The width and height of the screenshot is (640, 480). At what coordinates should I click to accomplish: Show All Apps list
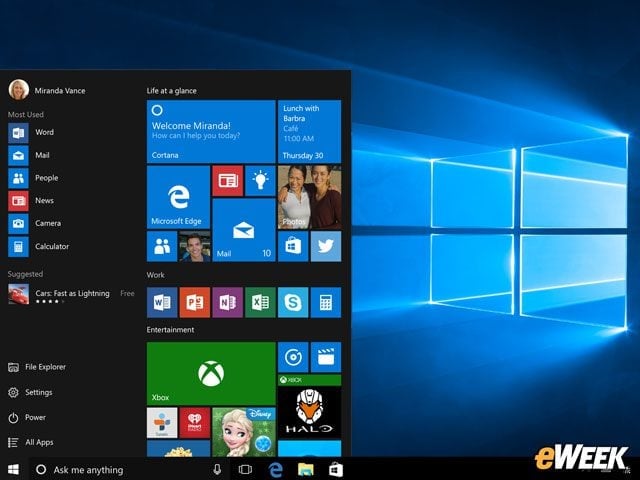click(31, 442)
